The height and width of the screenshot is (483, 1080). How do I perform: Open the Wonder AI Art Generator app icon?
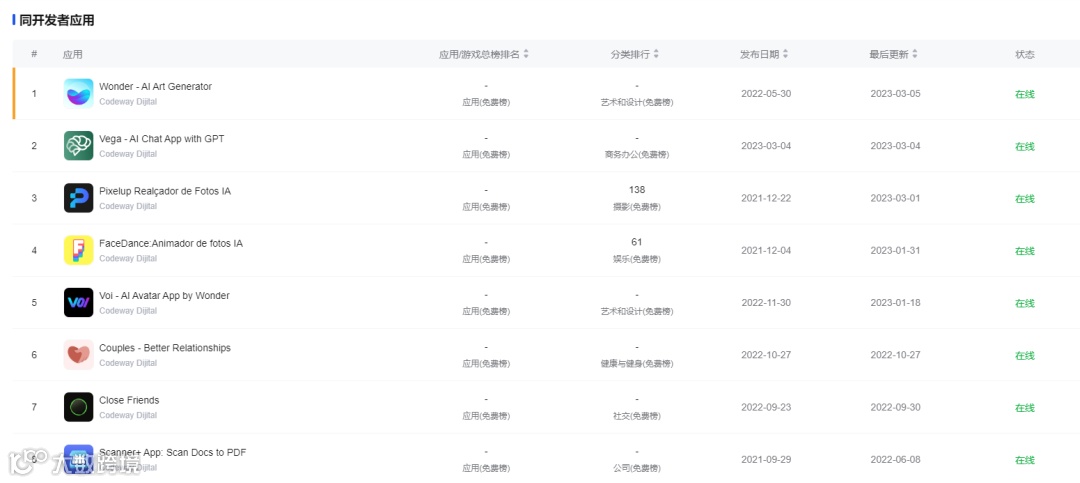[x=79, y=93]
